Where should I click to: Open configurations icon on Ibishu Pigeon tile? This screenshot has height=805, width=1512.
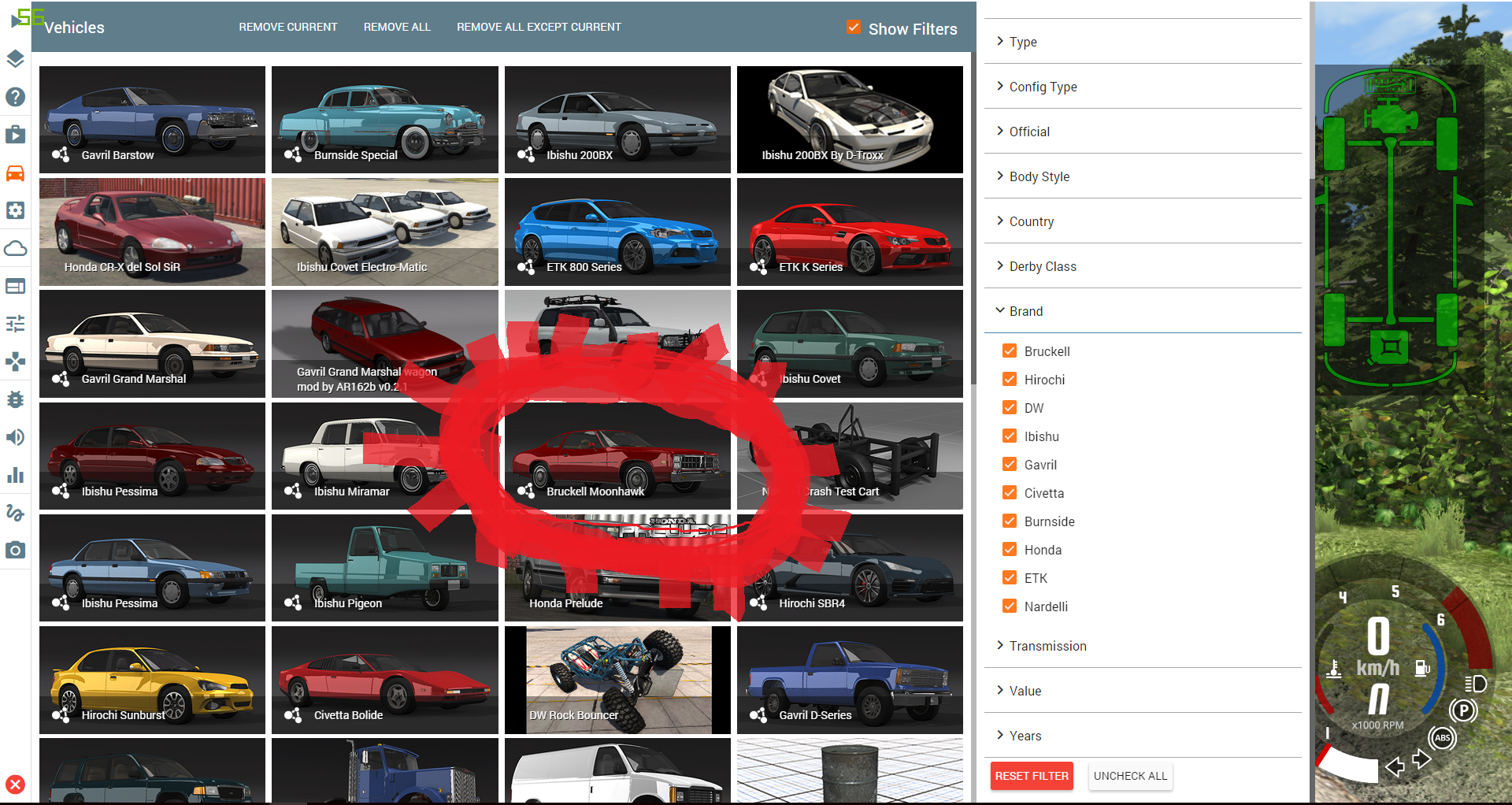(x=293, y=603)
